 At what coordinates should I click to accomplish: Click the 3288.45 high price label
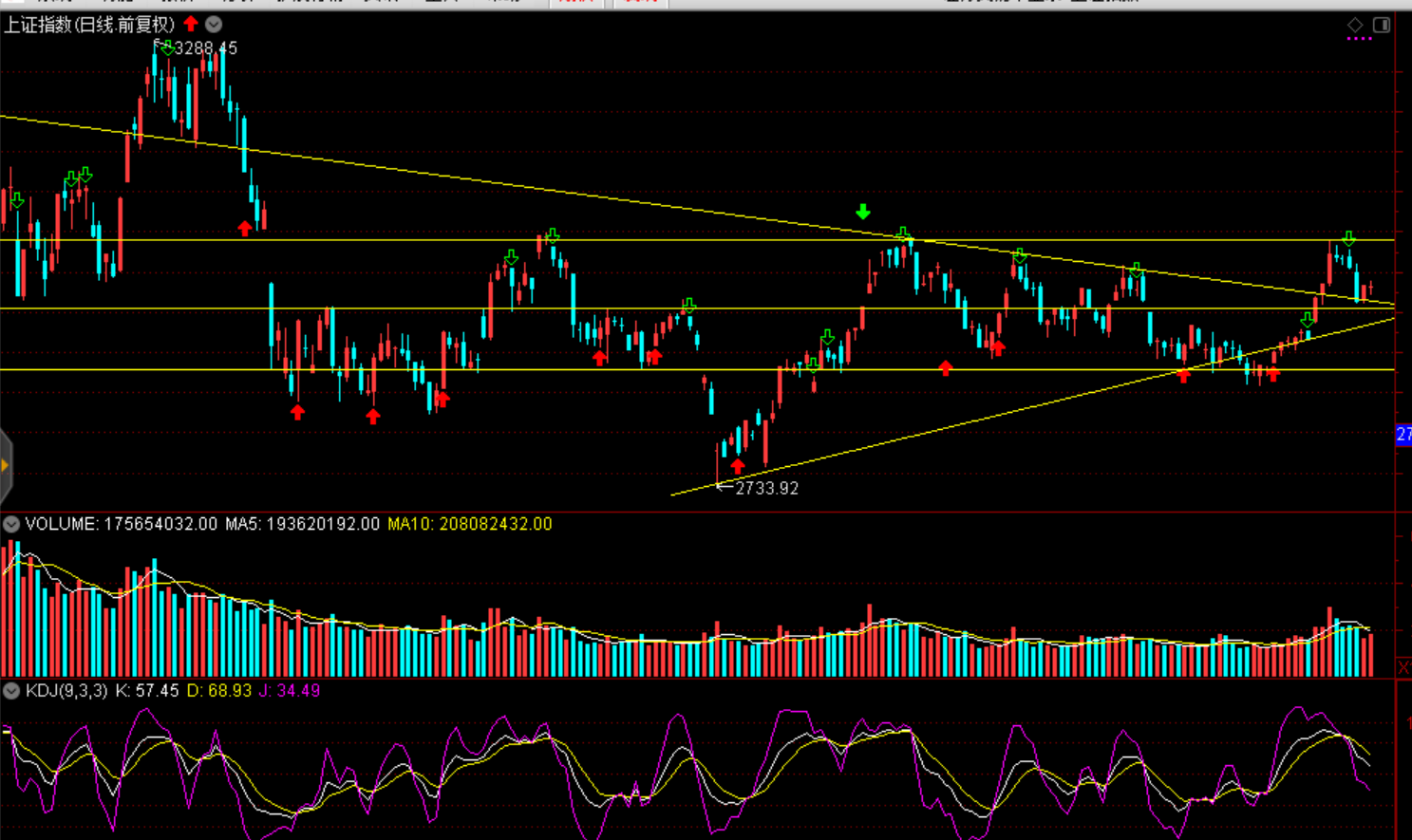205,48
